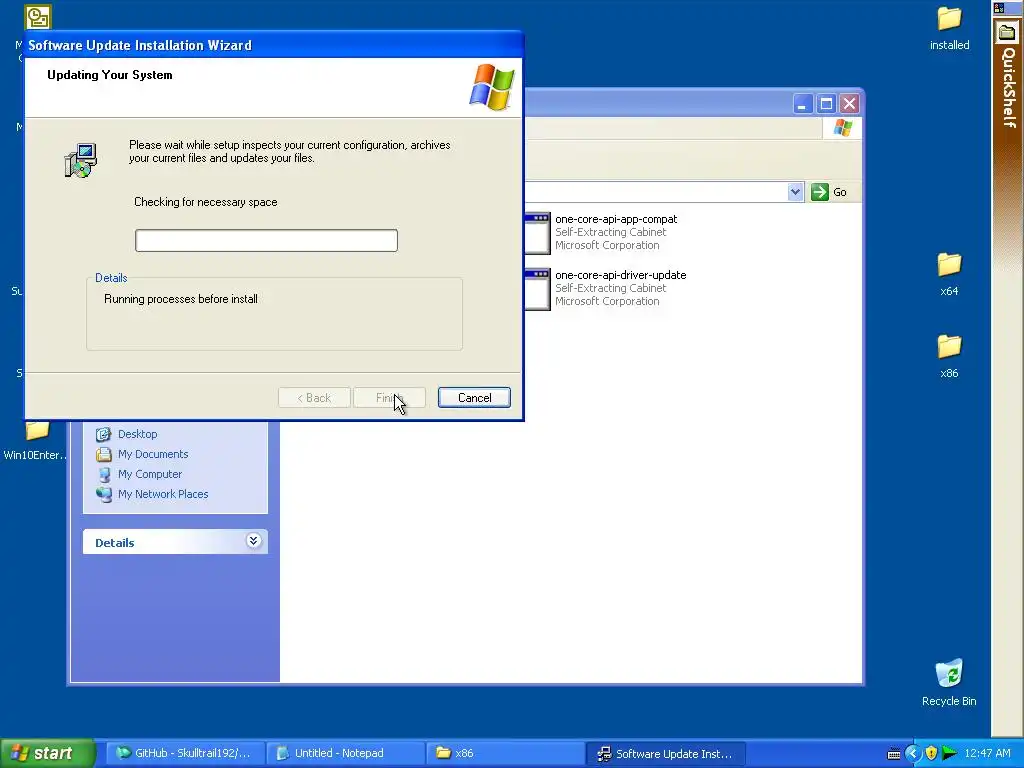The width and height of the screenshot is (1024, 768).
Task: Click the My Documents folder icon in sidebar
Action: [x=103, y=455]
